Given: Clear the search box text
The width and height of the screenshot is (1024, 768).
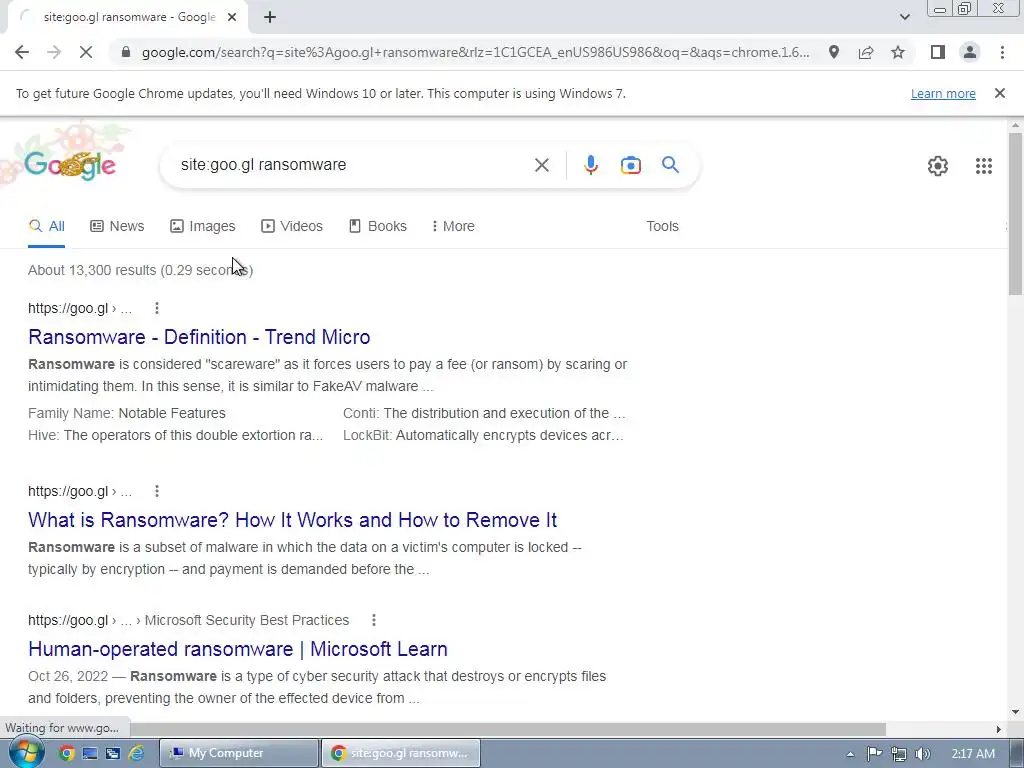Looking at the screenshot, I should [541, 165].
